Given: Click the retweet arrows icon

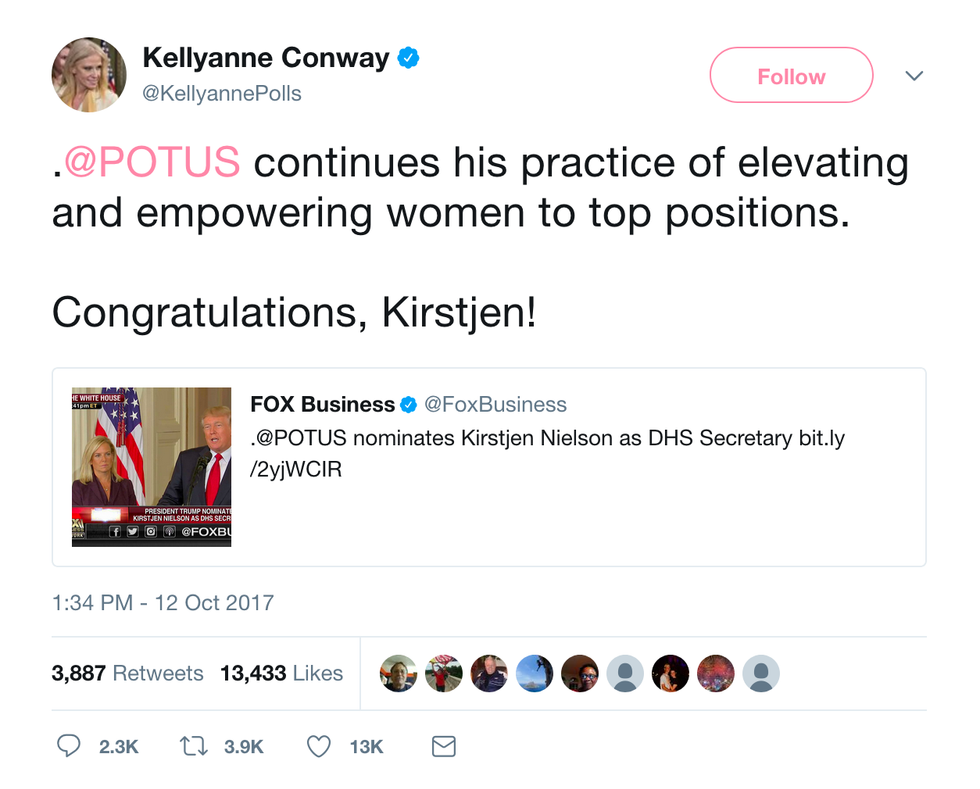Looking at the screenshot, I should click(192, 746).
